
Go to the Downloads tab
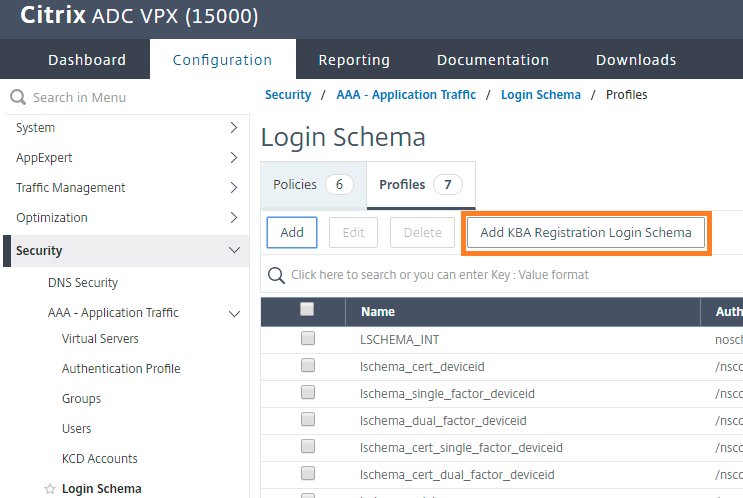point(636,60)
